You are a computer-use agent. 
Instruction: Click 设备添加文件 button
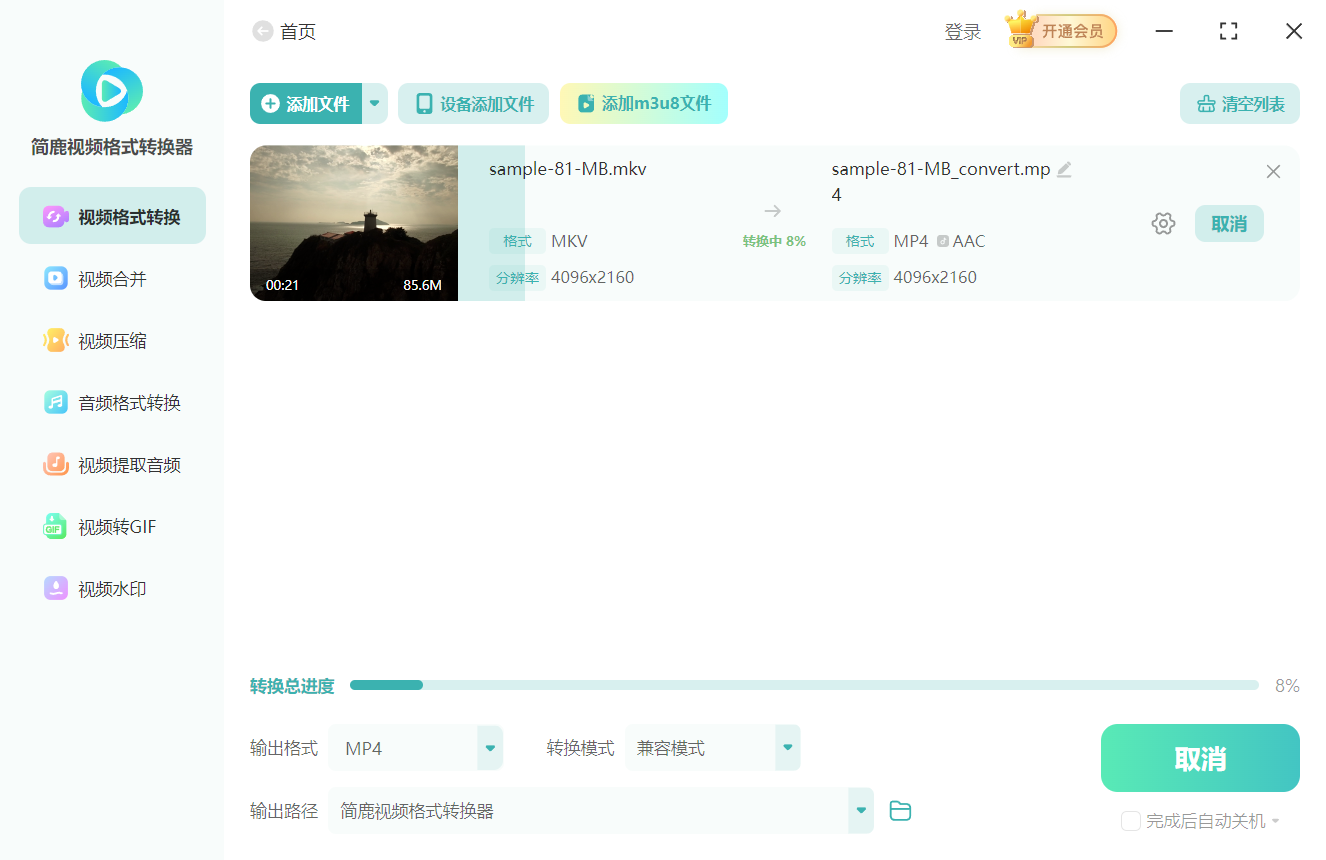click(x=473, y=103)
